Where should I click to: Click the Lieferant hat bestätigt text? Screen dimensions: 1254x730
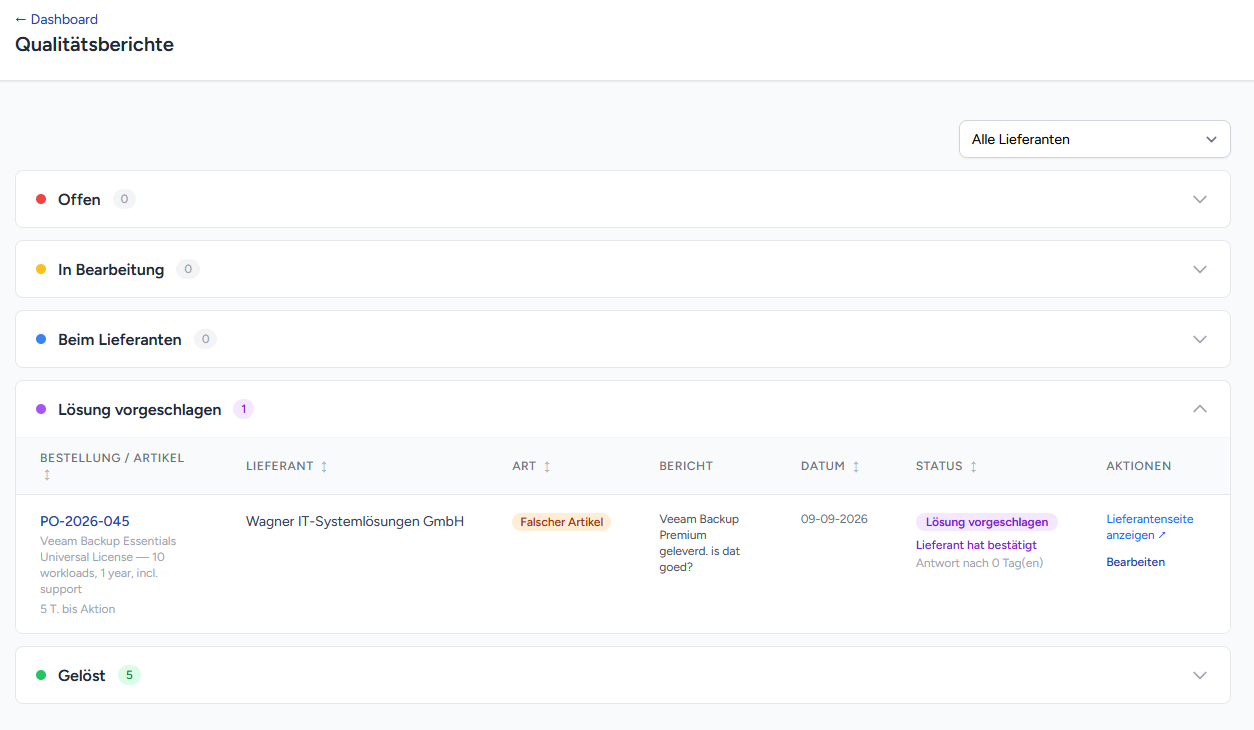[x=976, y=545]
